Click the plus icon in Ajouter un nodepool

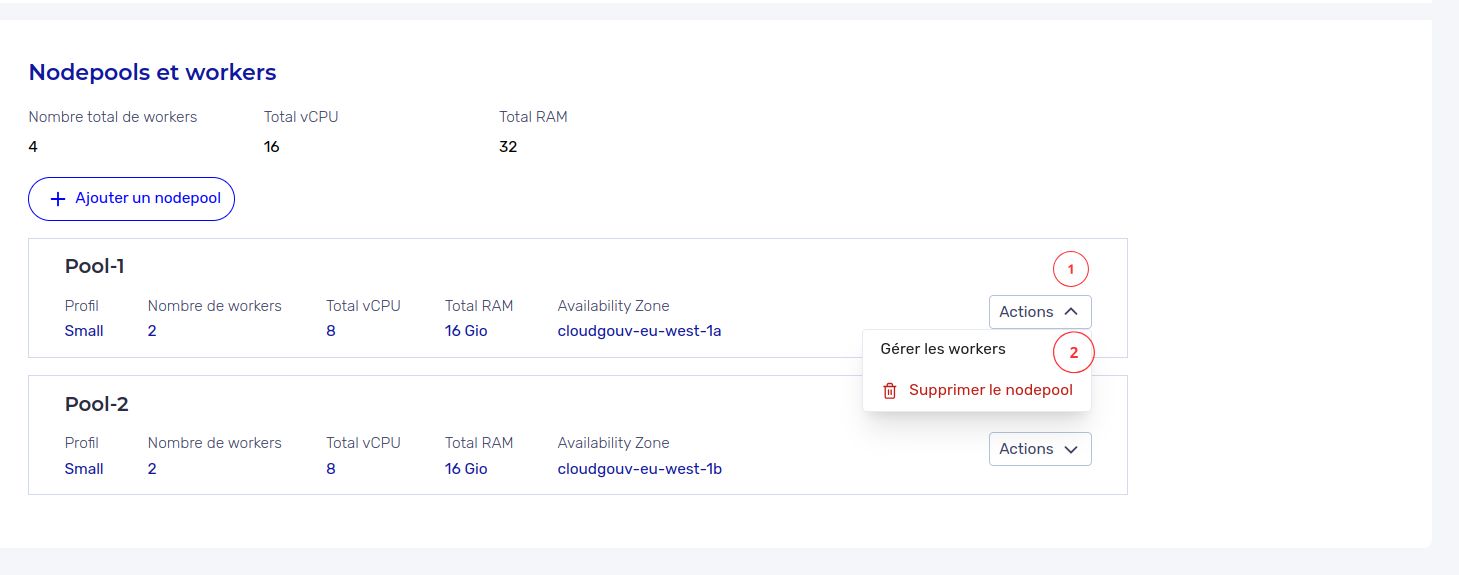(x=57, y=199)
